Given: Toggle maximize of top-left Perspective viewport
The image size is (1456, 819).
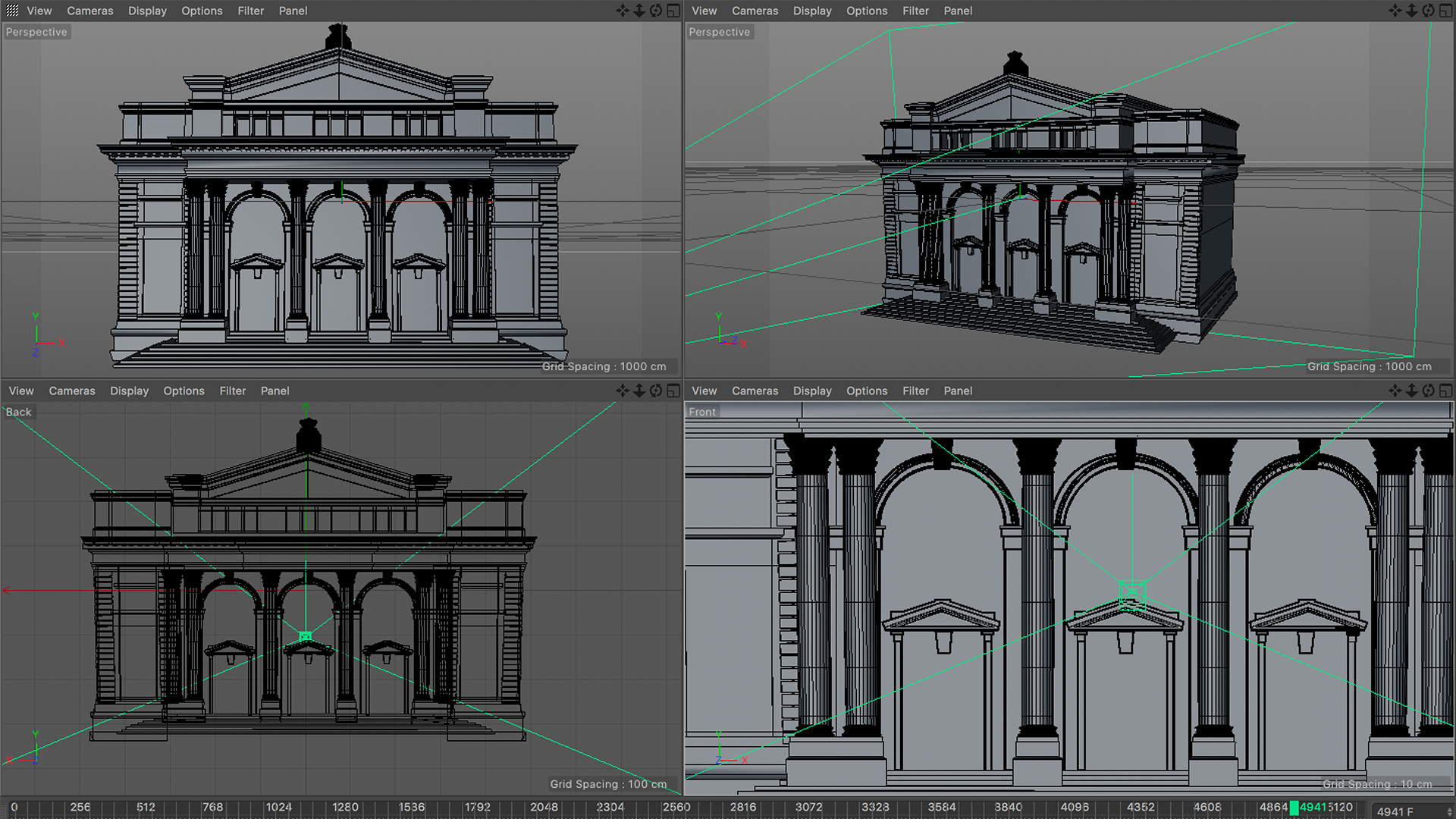Looking at the screenshot, I should click(x=673, y=11).
